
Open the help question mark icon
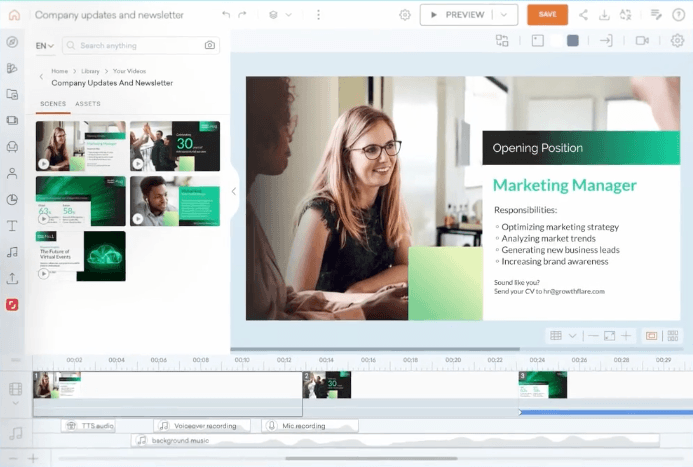[x=678, y=15]
